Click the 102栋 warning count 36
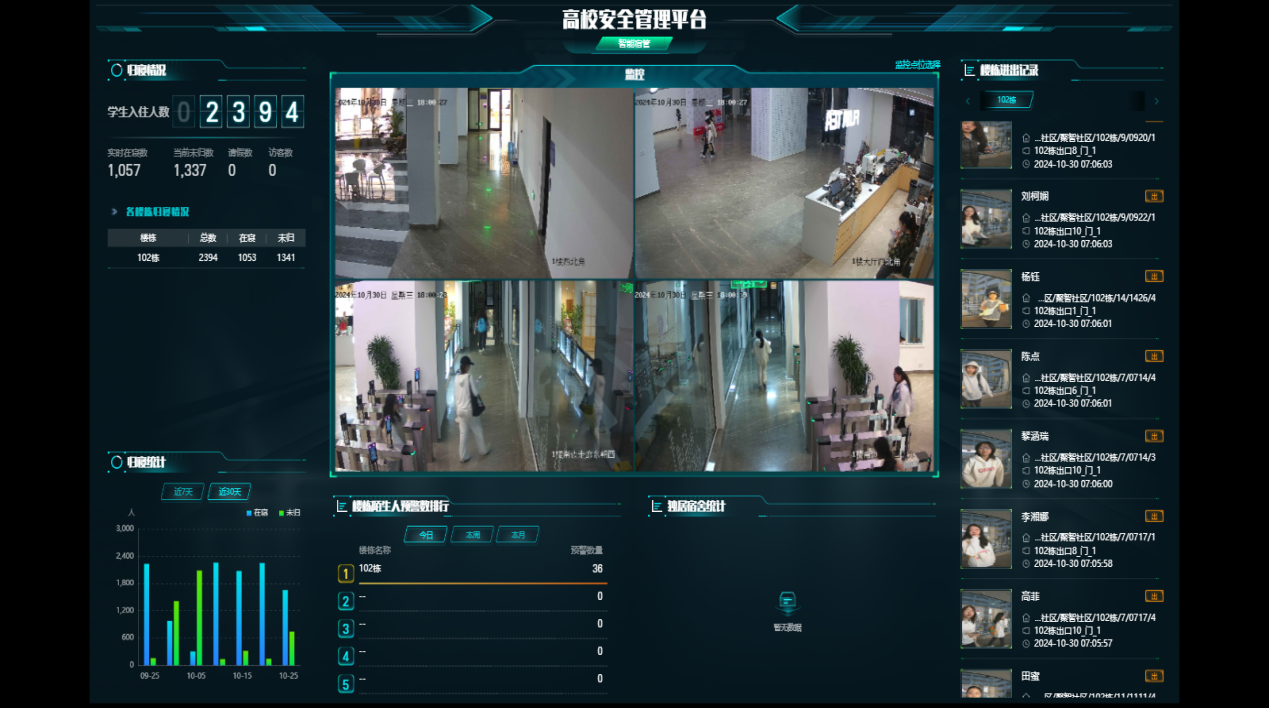1269x708 pixels. coord(597,568)
